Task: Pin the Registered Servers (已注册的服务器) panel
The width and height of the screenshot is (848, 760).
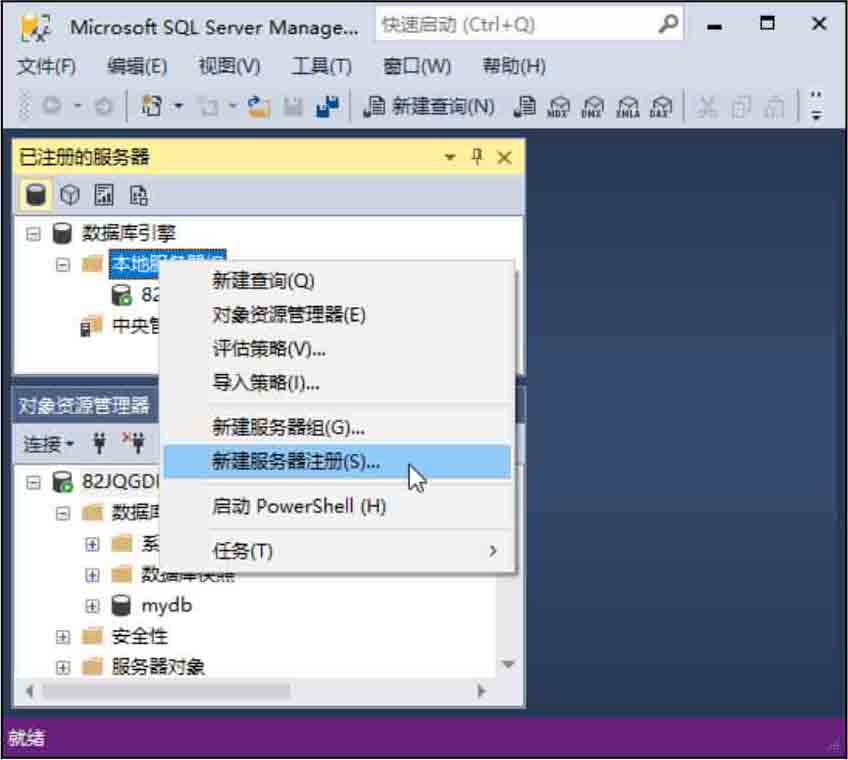Action: pos(476,157)
